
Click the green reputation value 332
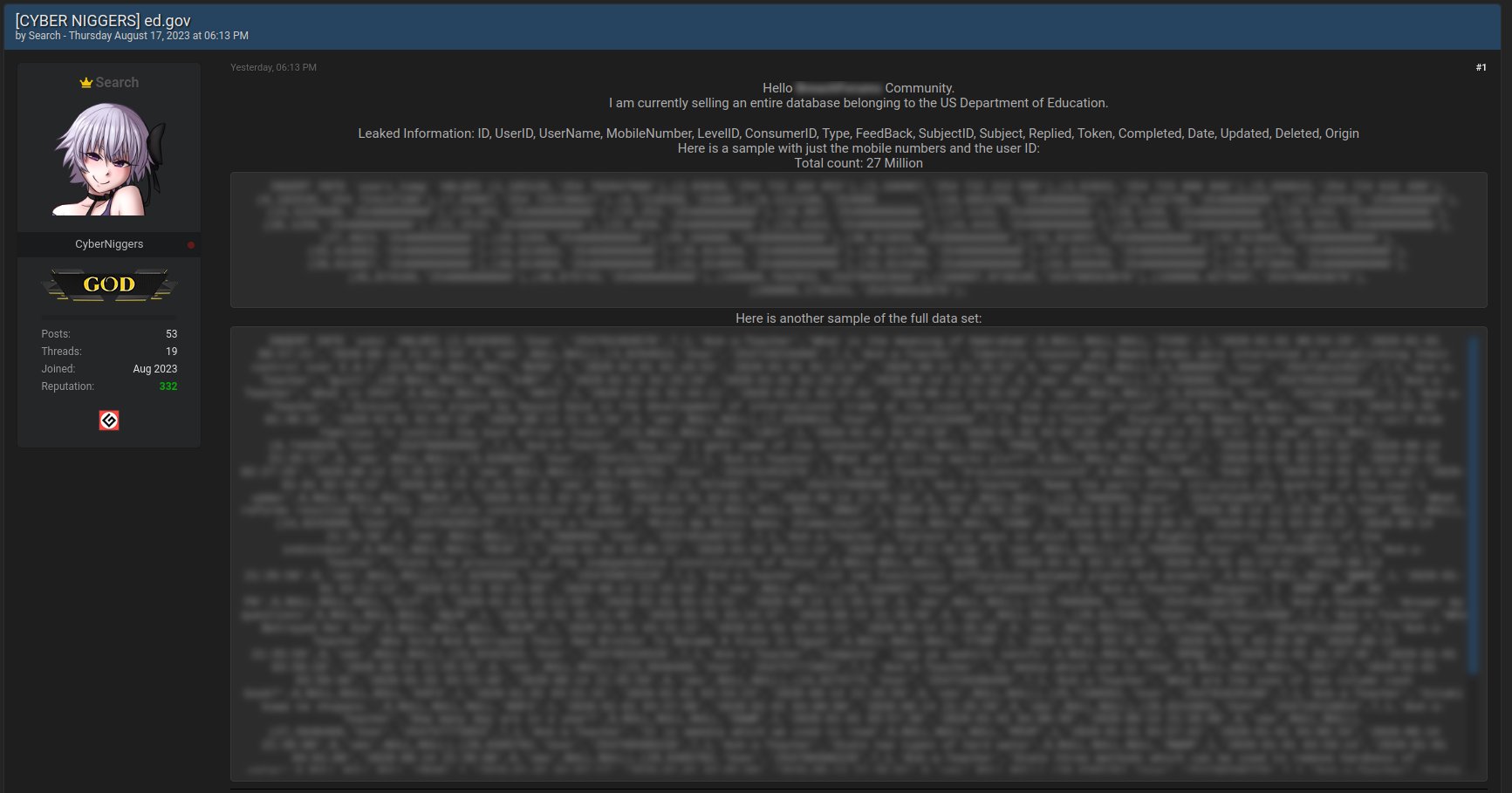168,386
